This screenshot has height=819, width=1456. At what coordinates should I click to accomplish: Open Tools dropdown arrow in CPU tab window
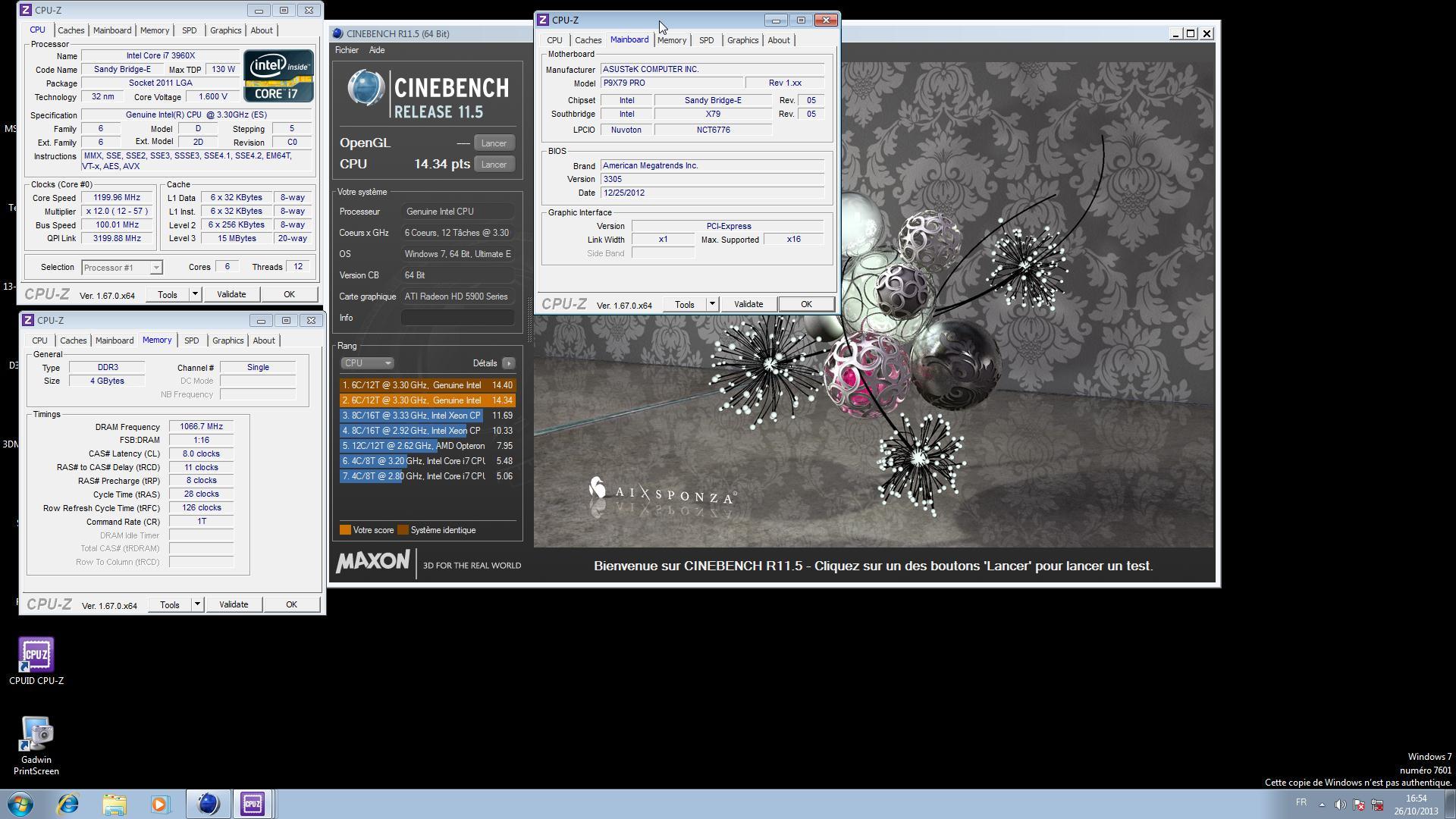click(195, 294)
